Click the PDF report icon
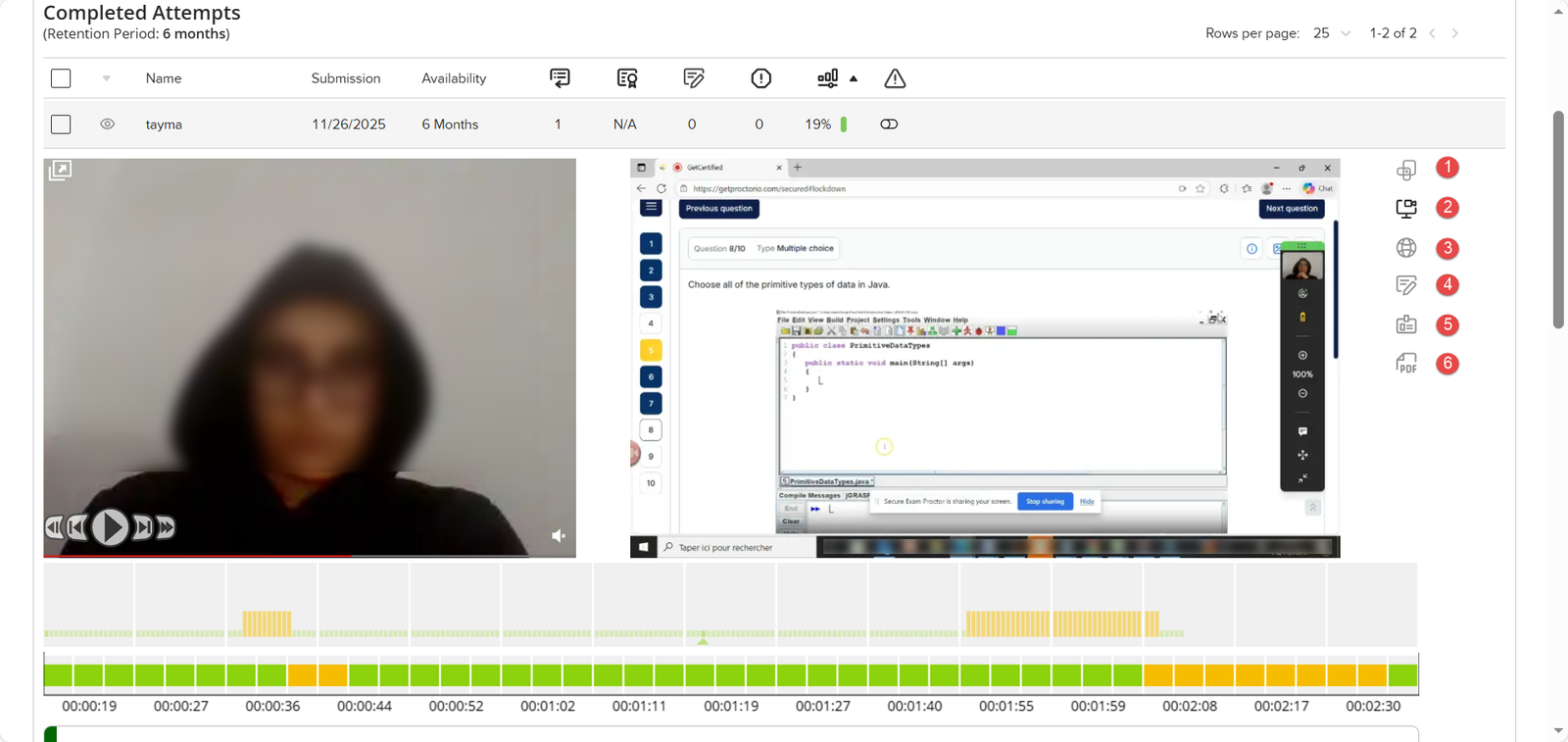The width and height of the screenshot is (1568, 742). coord(1406,364)
